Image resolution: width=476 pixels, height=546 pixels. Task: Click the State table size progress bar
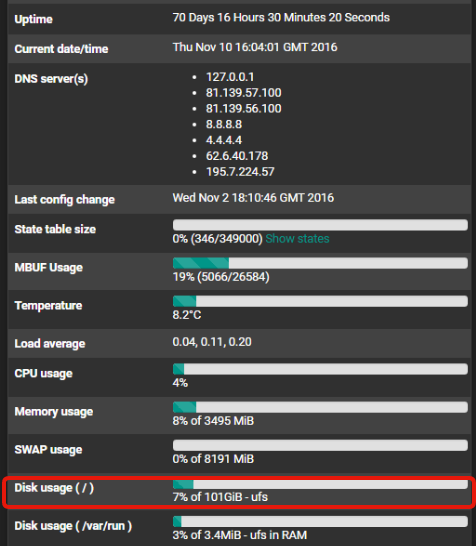point(320,225)
